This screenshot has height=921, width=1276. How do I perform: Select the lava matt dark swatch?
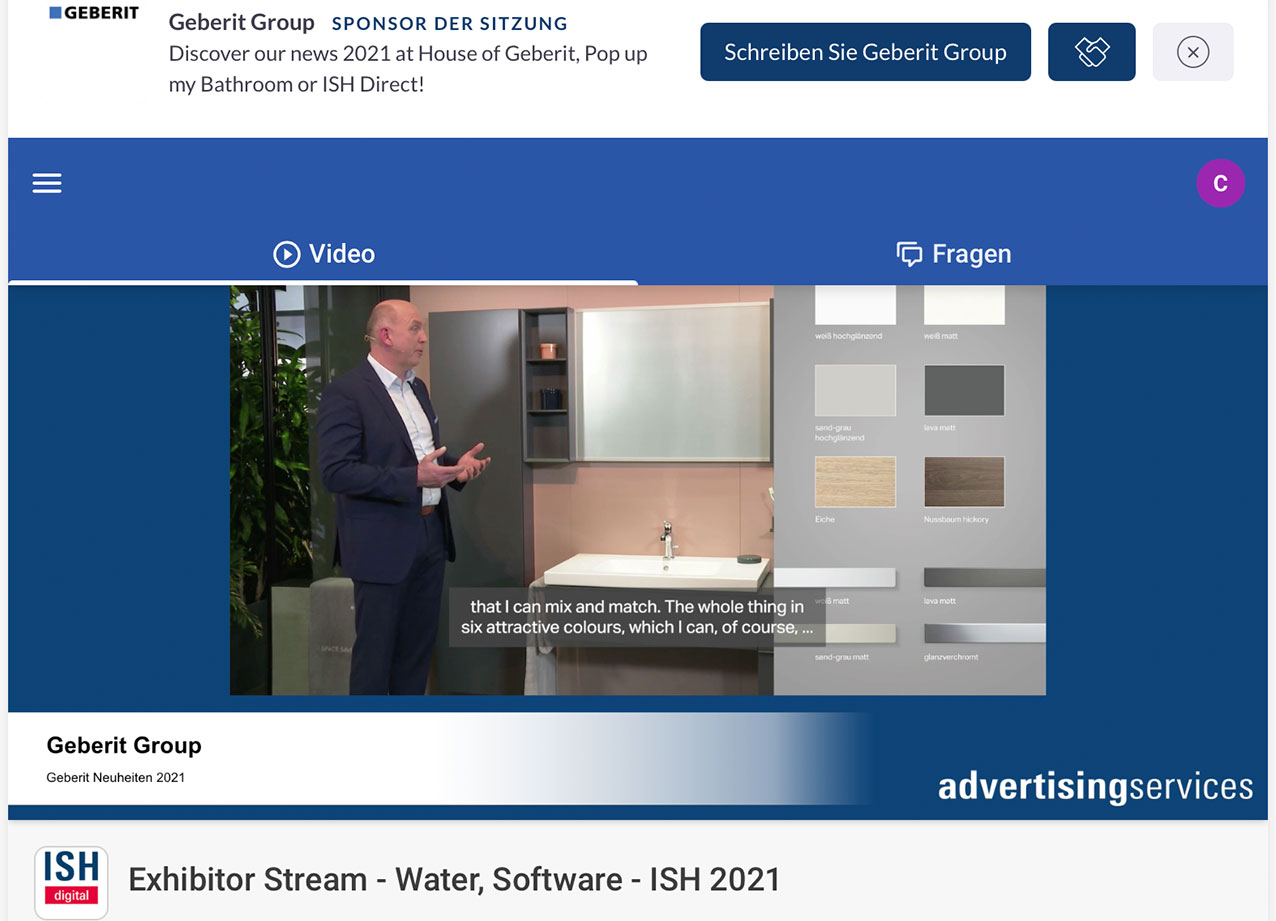point(964,390)
